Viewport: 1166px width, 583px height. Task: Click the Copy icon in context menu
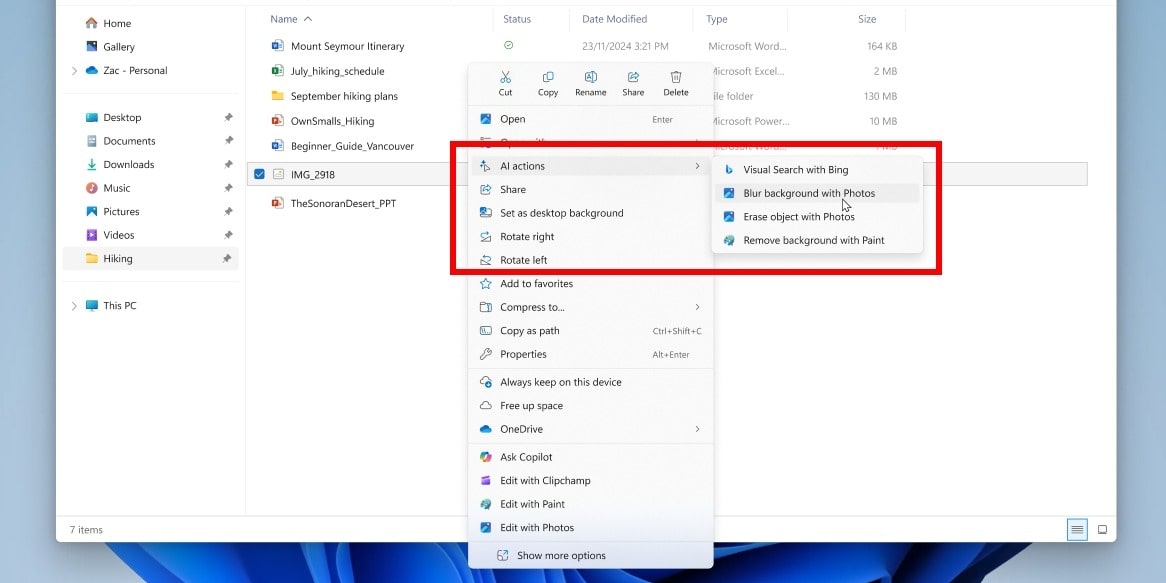pyautogui.click(x=548, y=78)
